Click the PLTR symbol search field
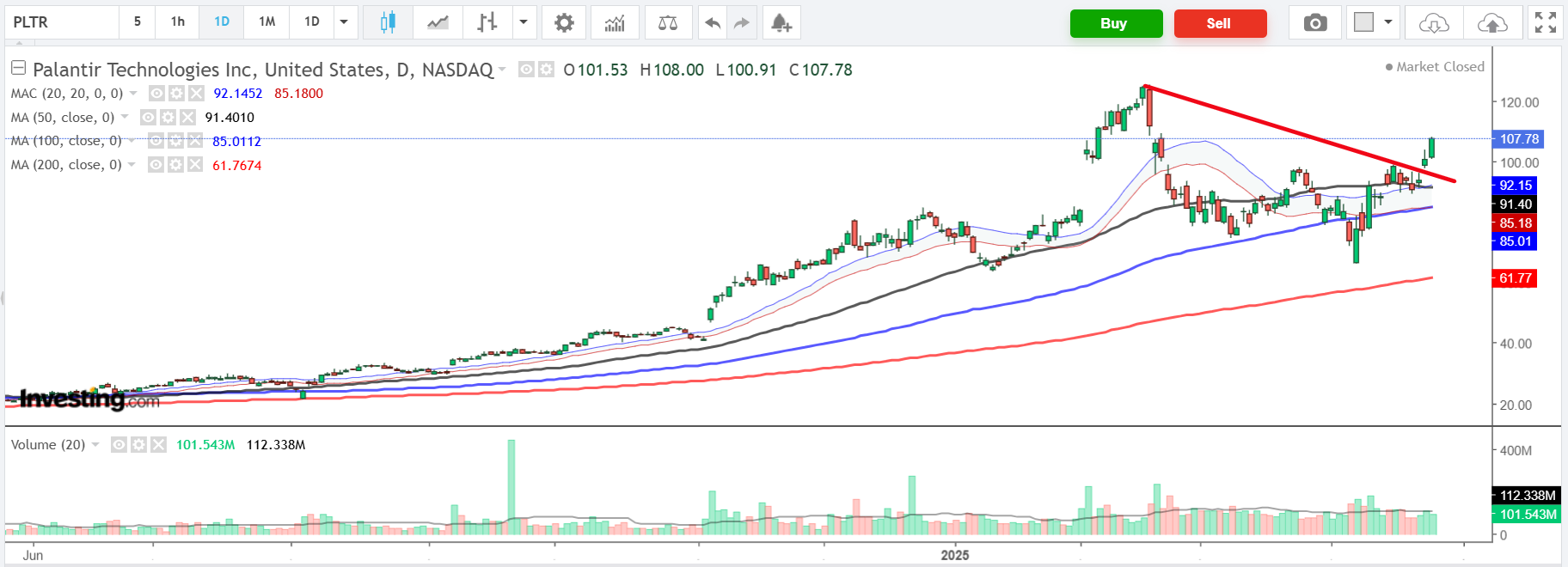The height and width of the screenshot is (567, 1568). 62,22
